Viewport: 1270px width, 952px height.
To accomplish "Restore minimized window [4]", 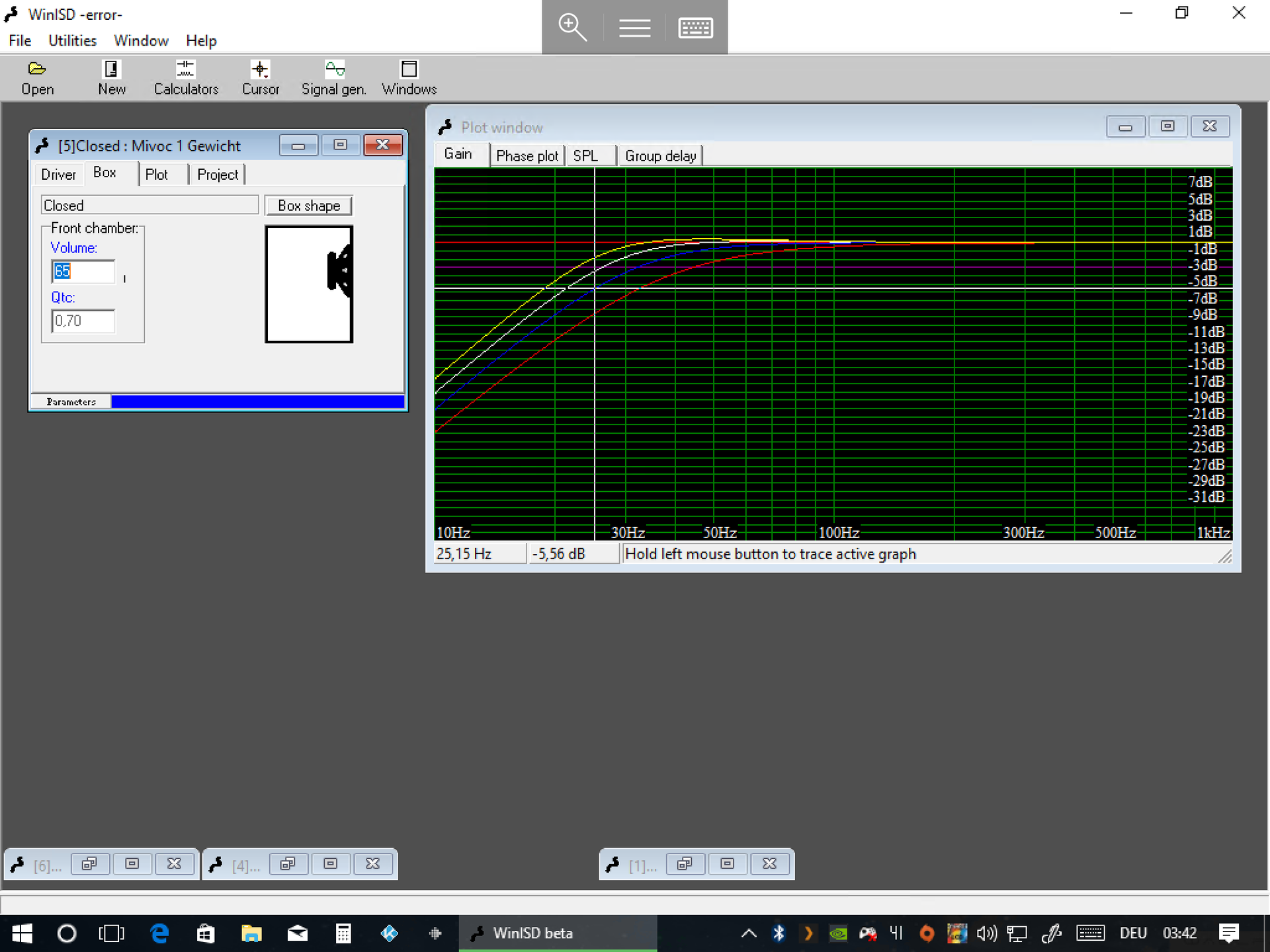I will tap(288, 864).
